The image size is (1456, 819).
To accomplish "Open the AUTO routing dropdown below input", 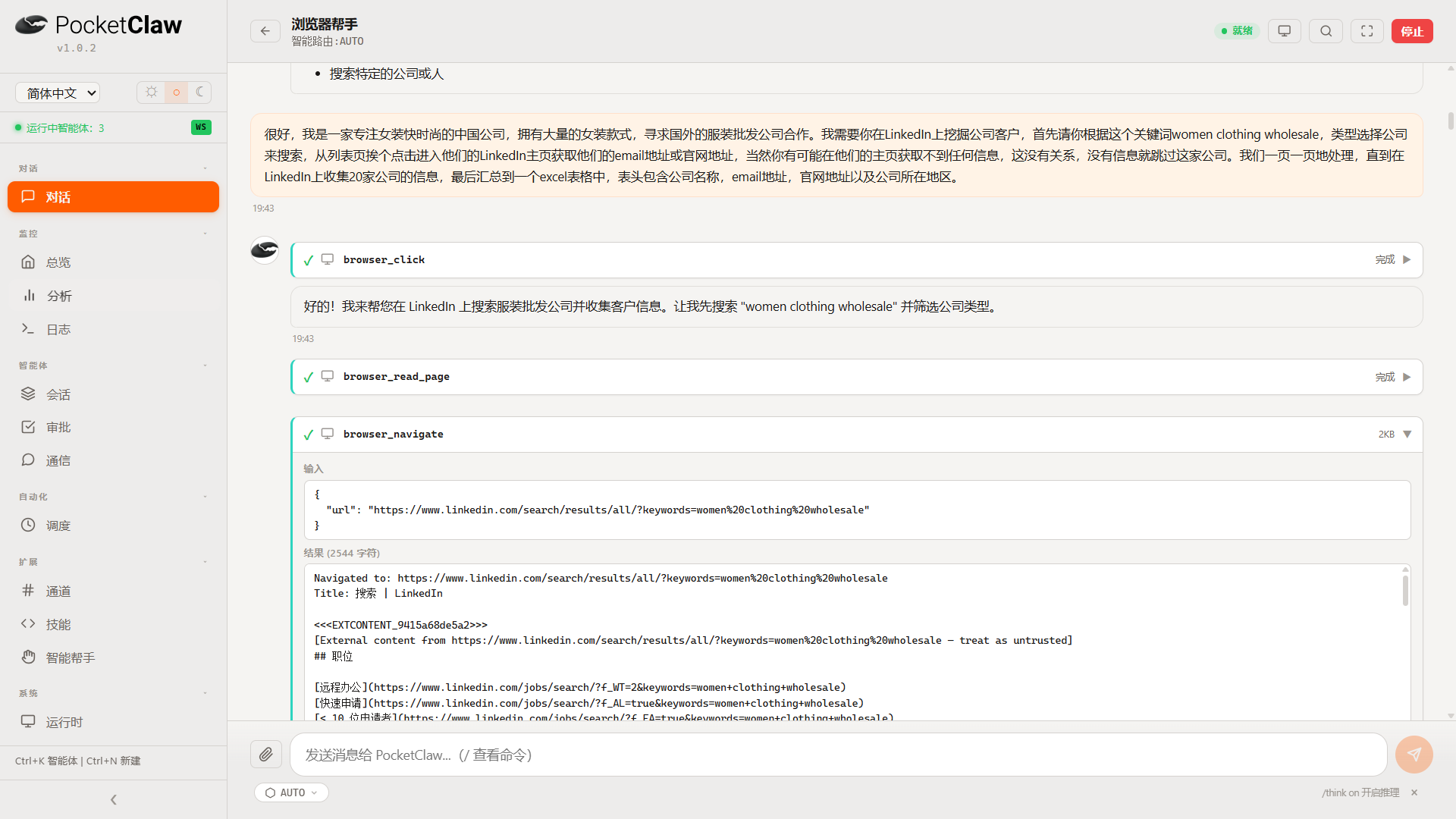I will tap(292, 792).
